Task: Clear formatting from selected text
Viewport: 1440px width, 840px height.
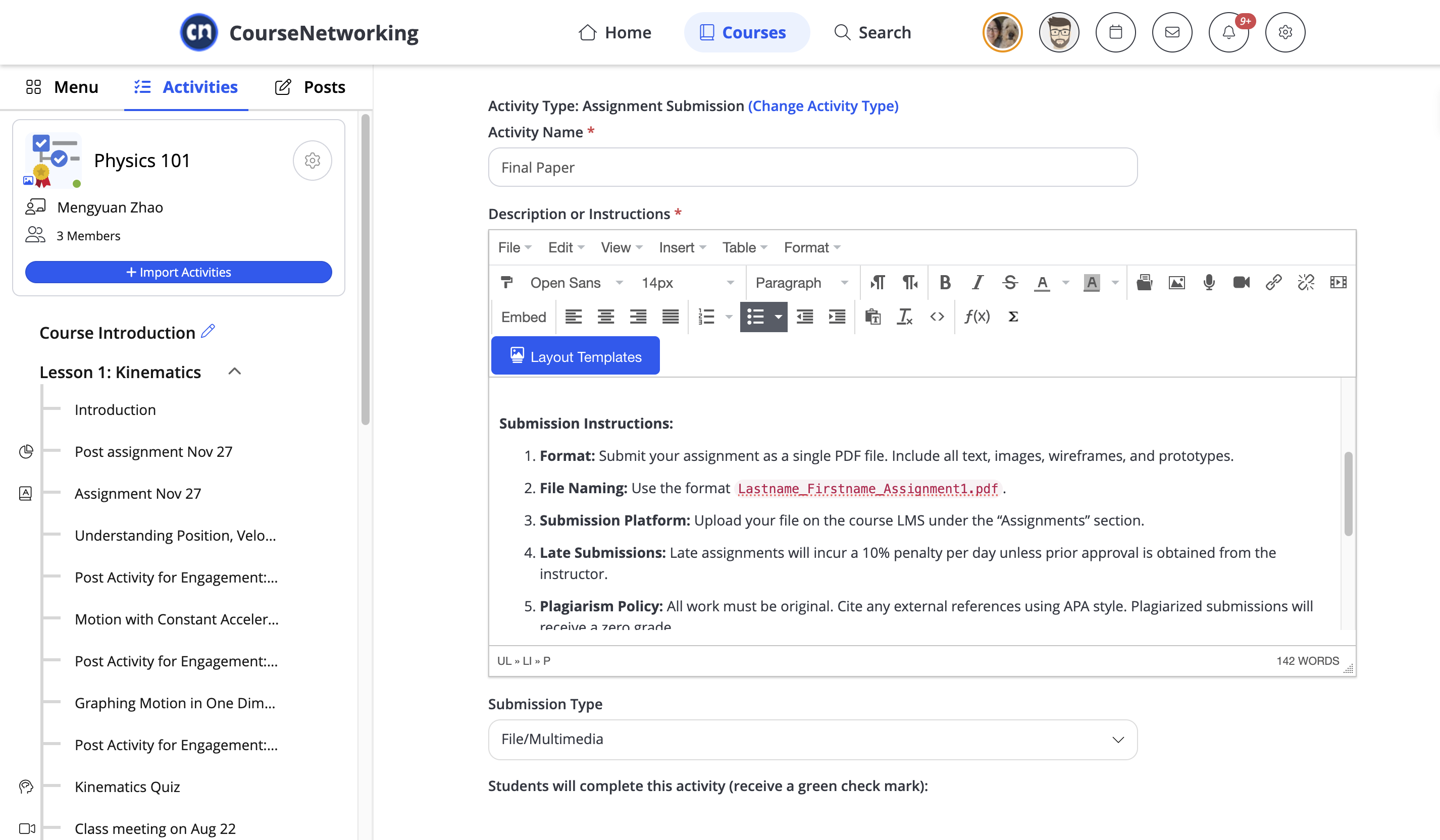Action: 905,317
